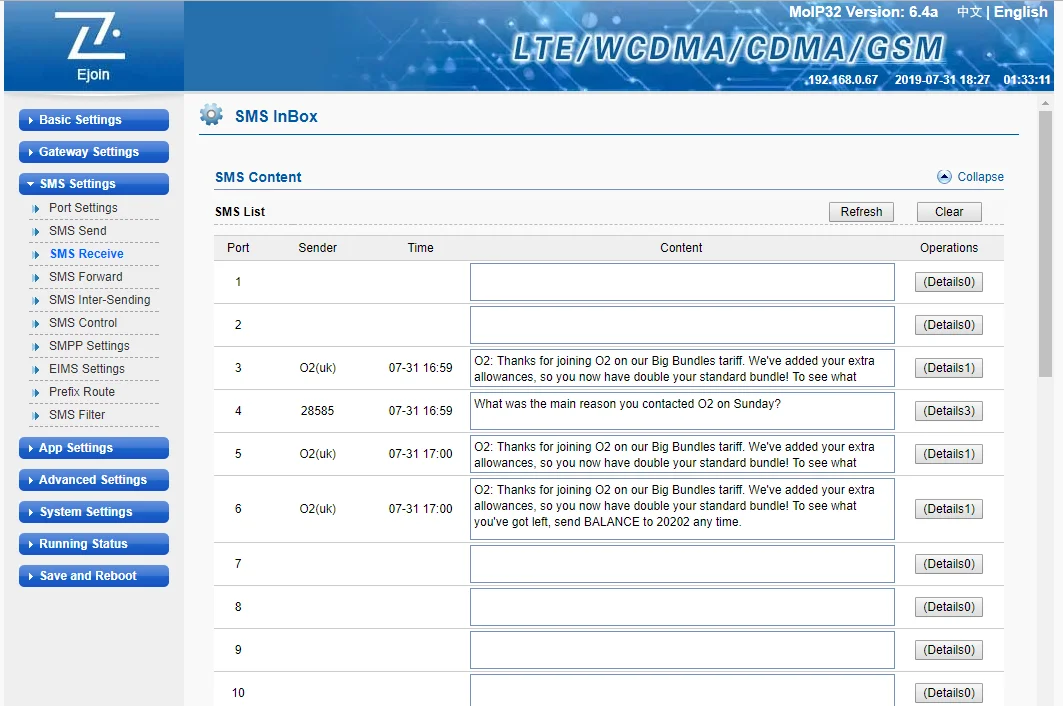
Task: Open Details0 for port 8
Action: (x=948, y=607)
